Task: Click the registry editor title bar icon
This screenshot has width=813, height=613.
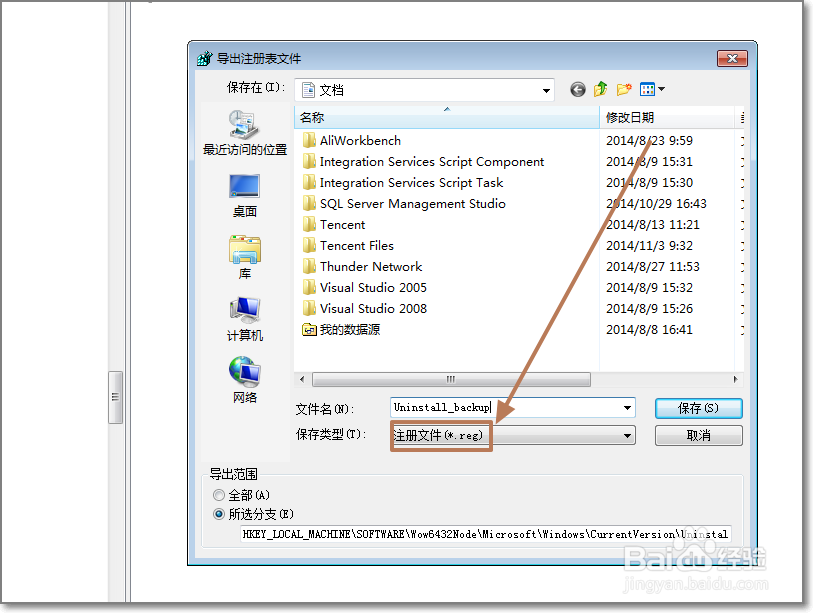Action: (x=205, y=58)
